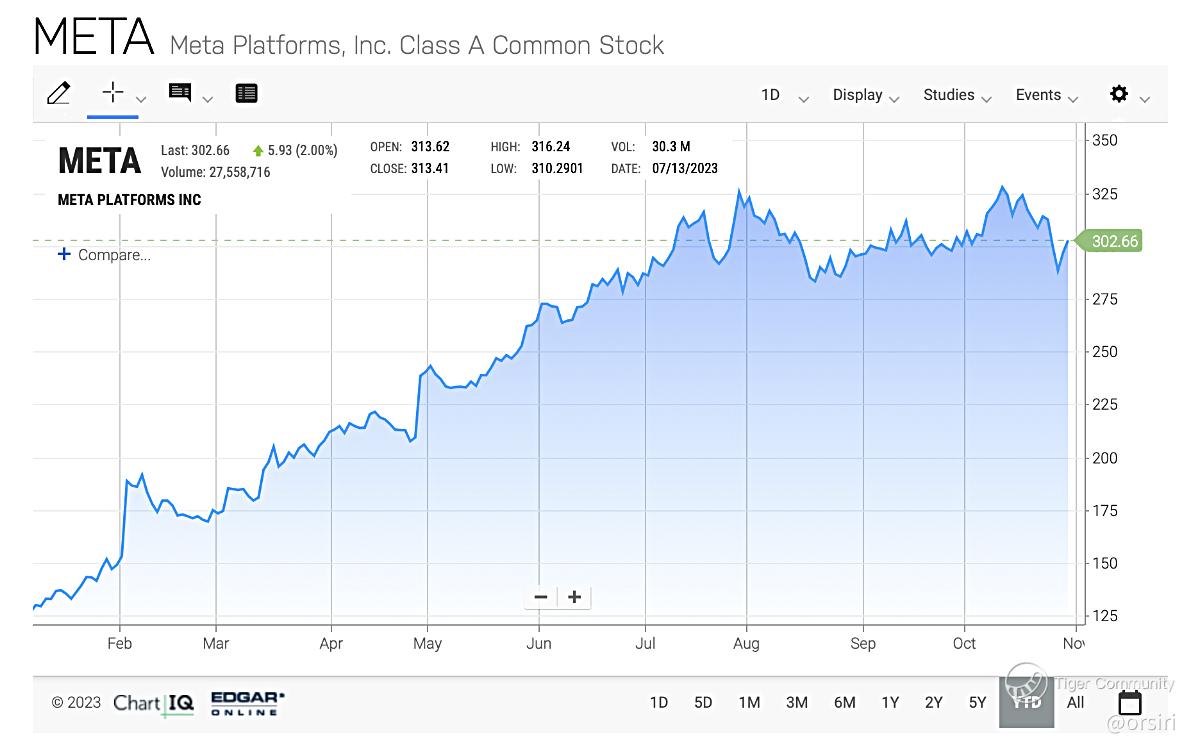
Task: Select the pencil drawing tool
Action: 59,93
